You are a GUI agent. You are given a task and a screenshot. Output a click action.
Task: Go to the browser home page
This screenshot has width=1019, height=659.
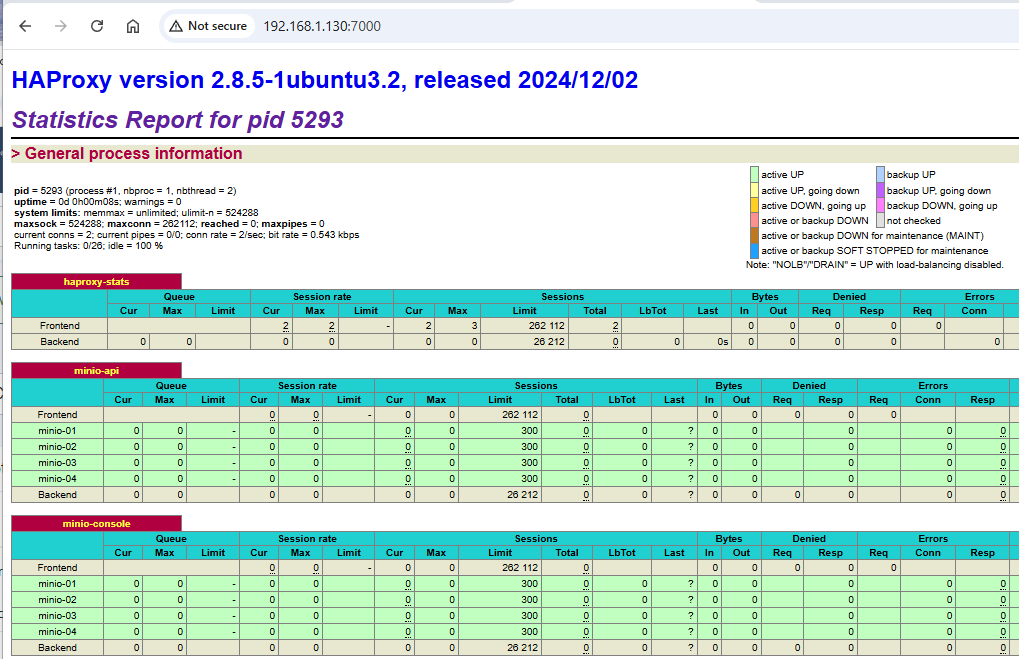[133, 26]
